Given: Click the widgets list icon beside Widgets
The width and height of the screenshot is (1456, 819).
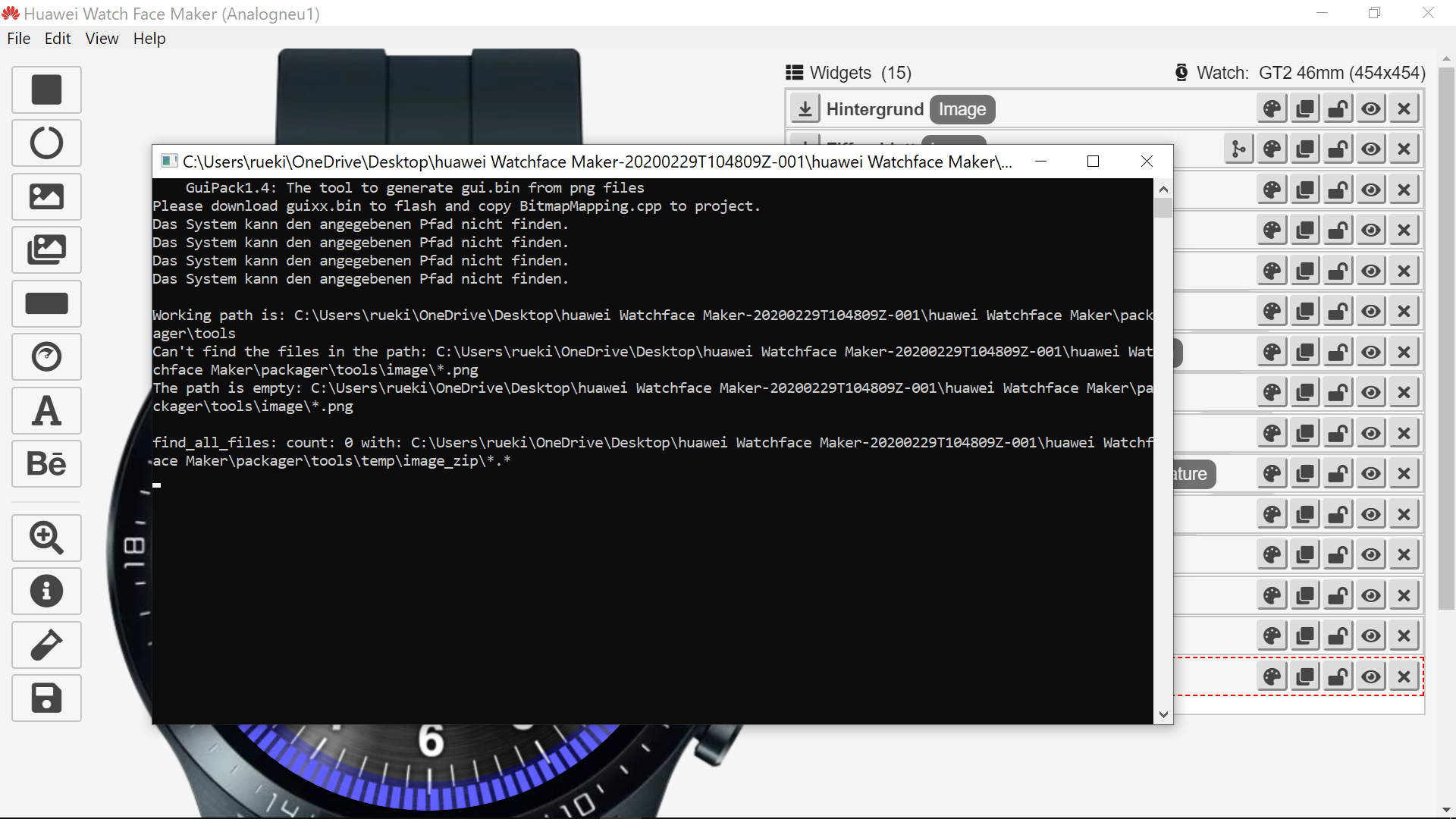Looking at the screenshot, I should pos(794,72).
